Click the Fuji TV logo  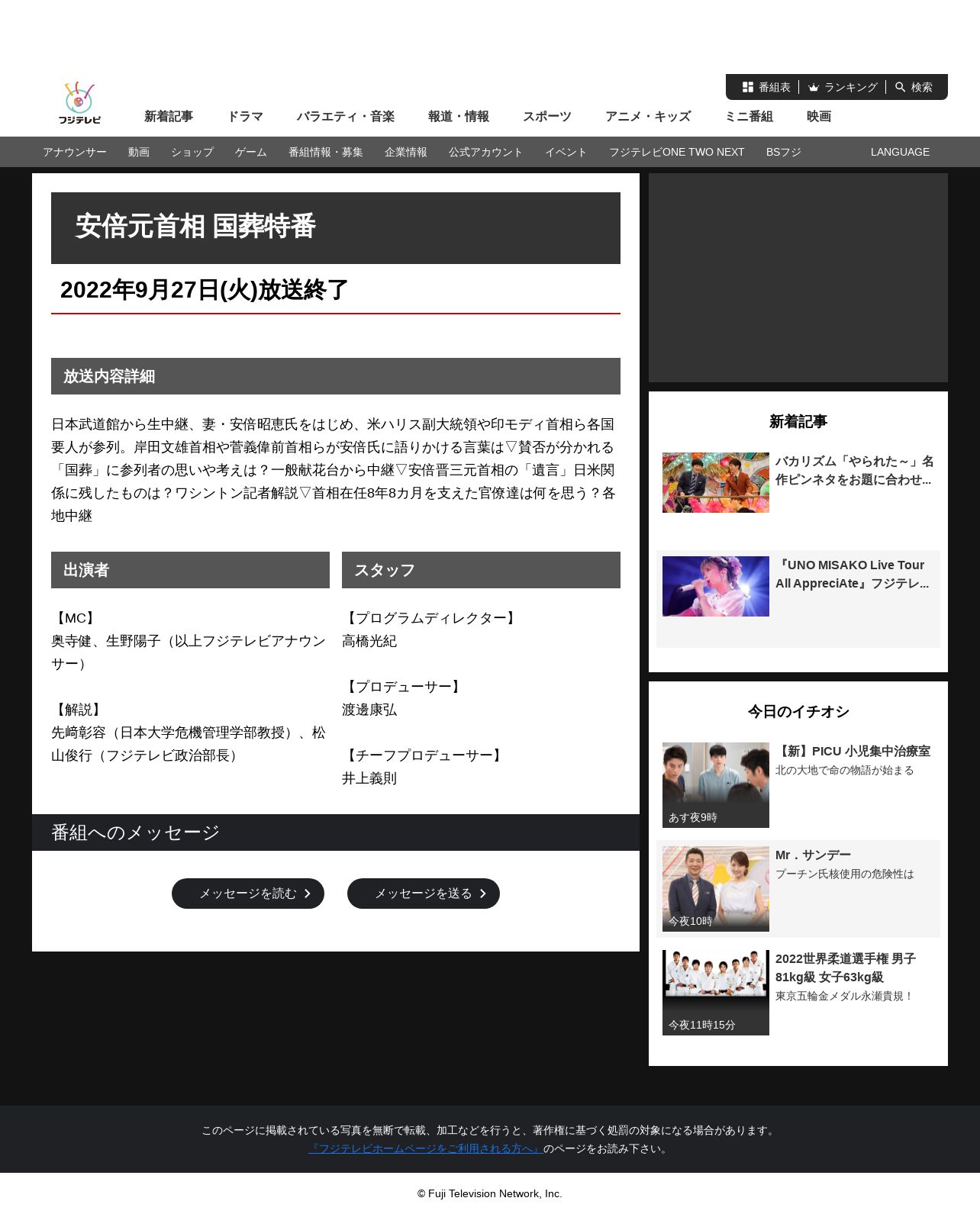coord(79,102)
